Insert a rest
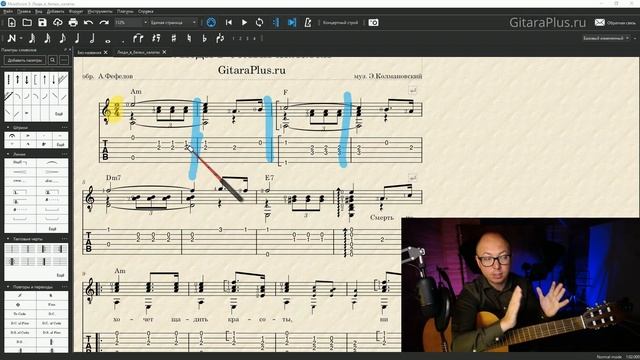The image size is (640, 360). [x=156, y=38]
